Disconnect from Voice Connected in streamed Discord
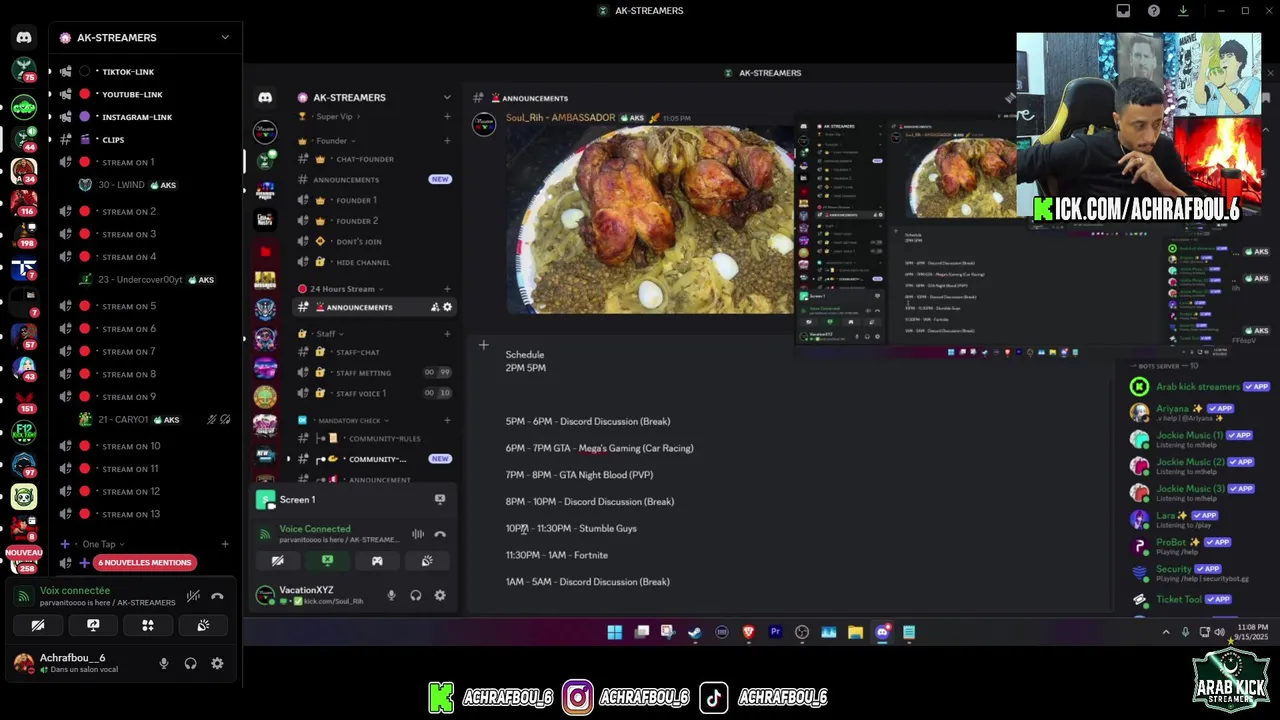The height and width of the screenshot is (720, 1280). pos(440,534)
